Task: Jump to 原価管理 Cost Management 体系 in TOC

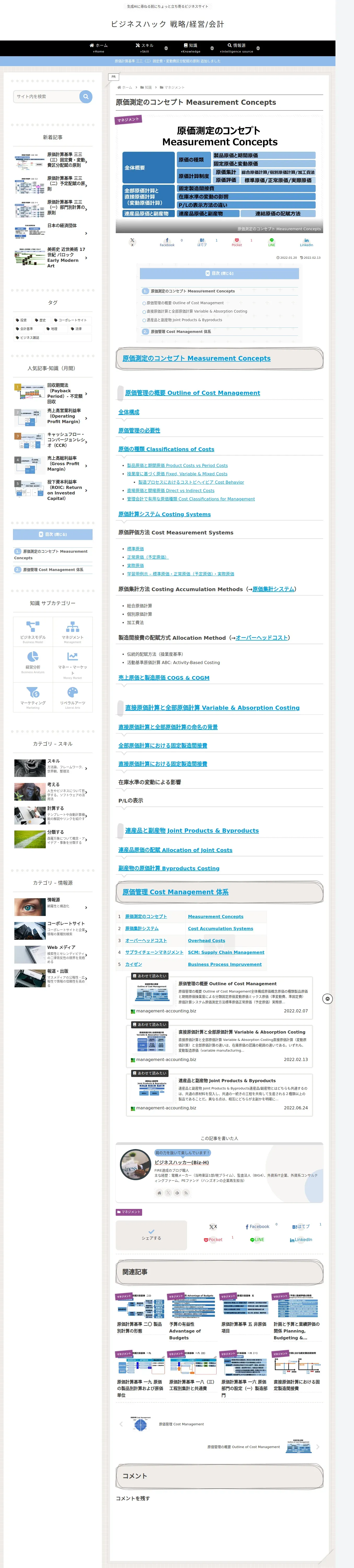Action: [x=181, y=332]
